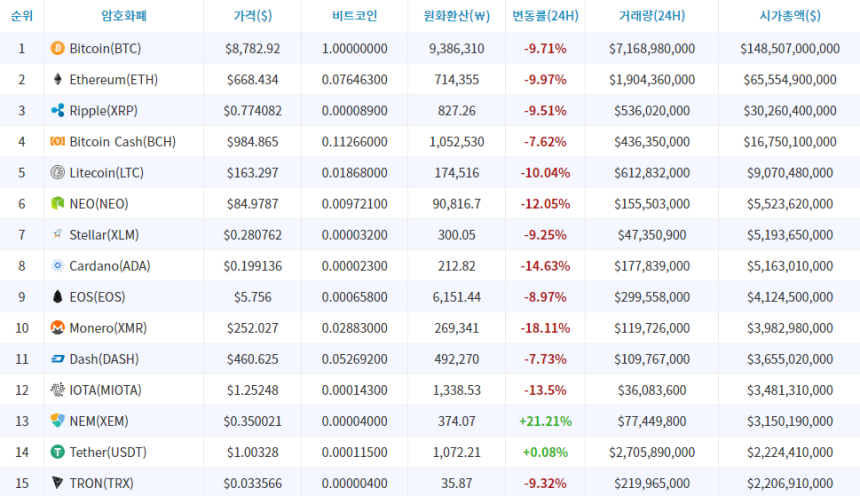
Task: Sort by 거래량(24H) column header
Action: [x=651, y=16]
